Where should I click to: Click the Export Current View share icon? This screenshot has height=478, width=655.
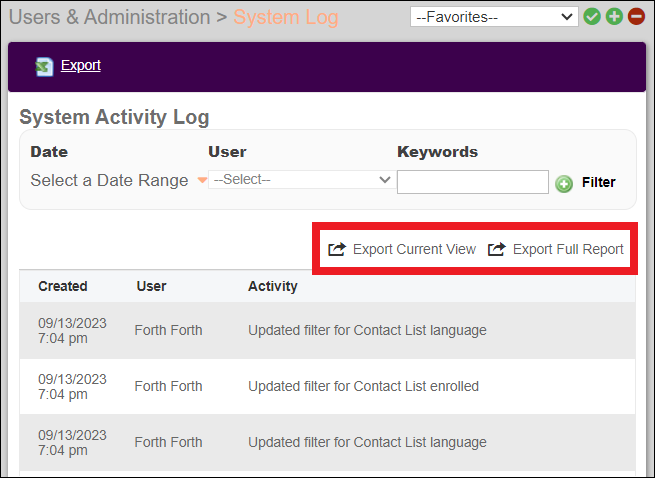coord(337,249)
